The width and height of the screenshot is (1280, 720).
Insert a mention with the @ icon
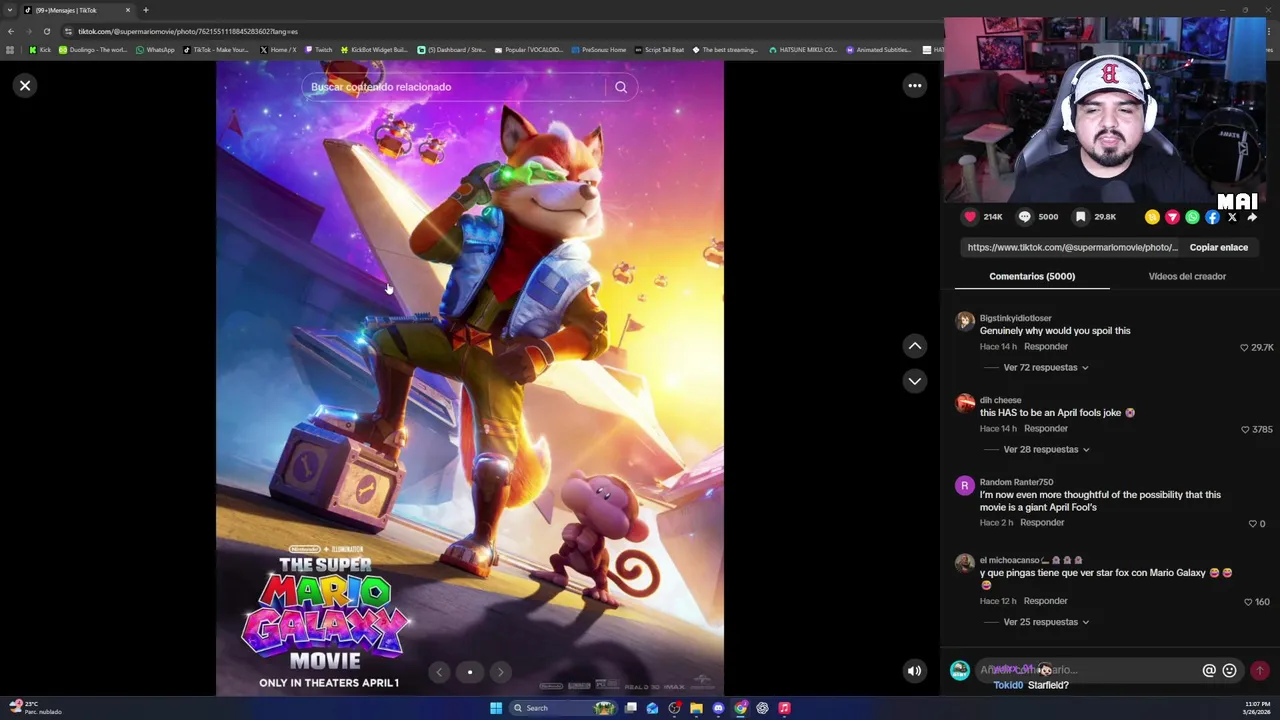1209,671
